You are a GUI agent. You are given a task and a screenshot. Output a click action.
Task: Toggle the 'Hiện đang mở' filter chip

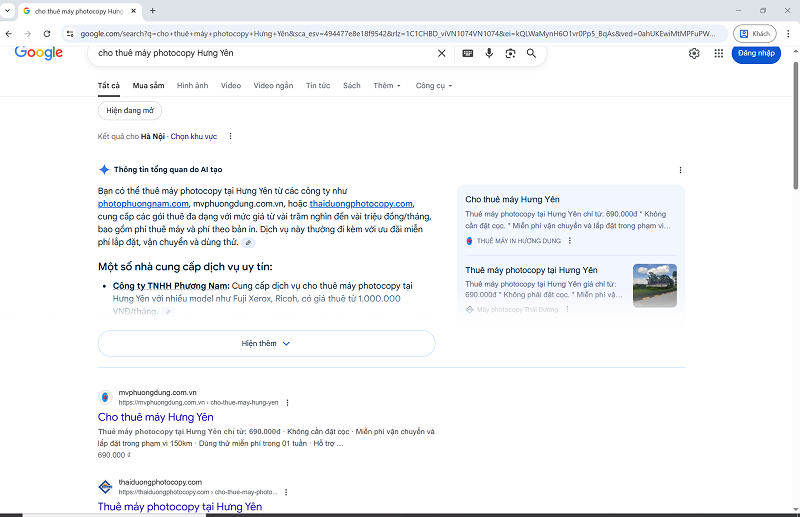pyautogui.click(x=130, y=110)
